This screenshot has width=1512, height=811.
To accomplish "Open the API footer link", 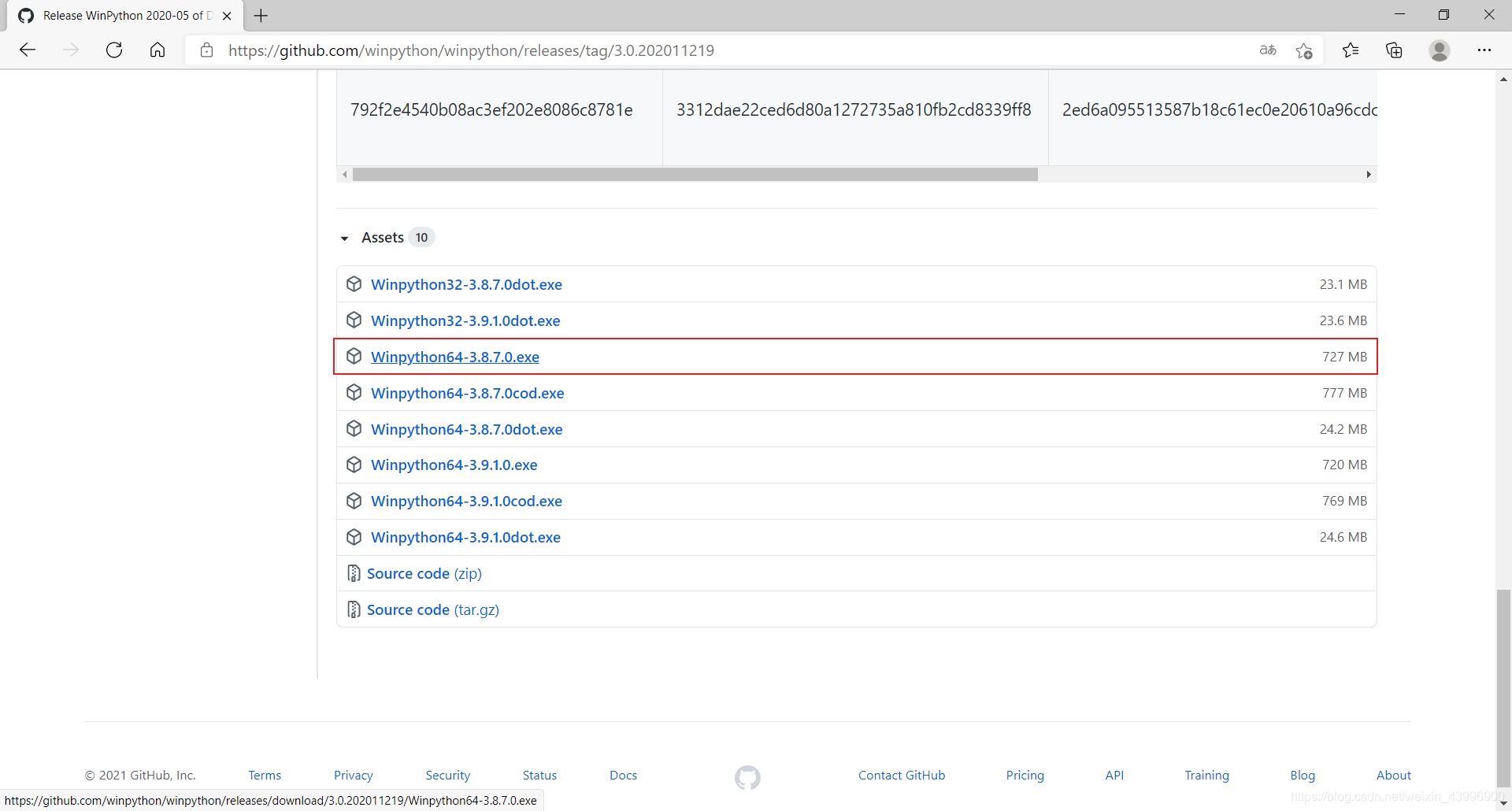I will coord(1114,776).
